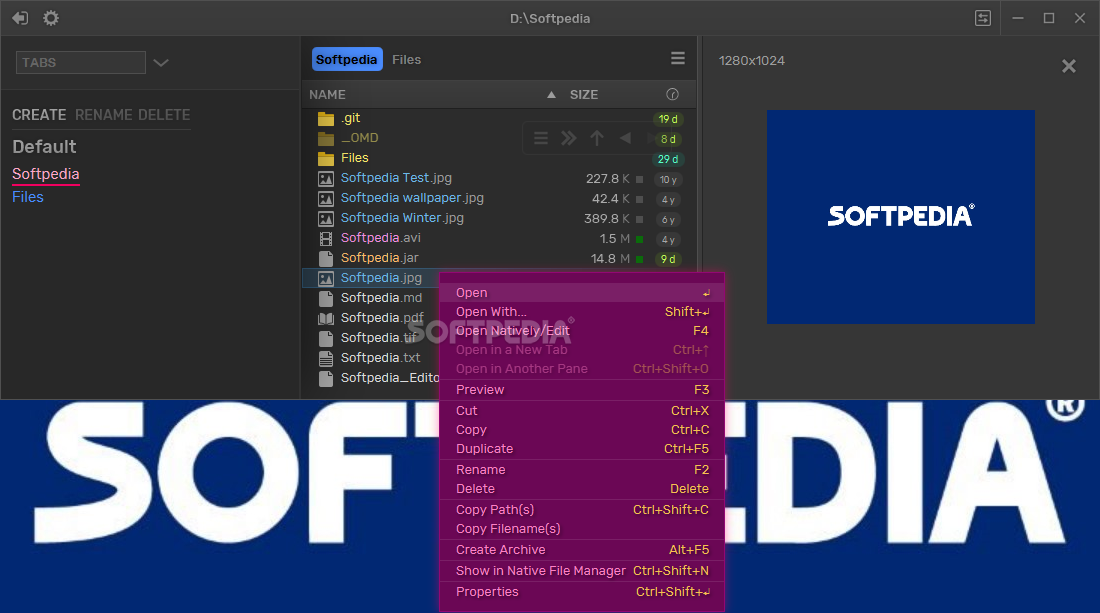1100x613 pixels.
Task: Open the hamburger menu beside the Files tab
Action: coord(678,58)
